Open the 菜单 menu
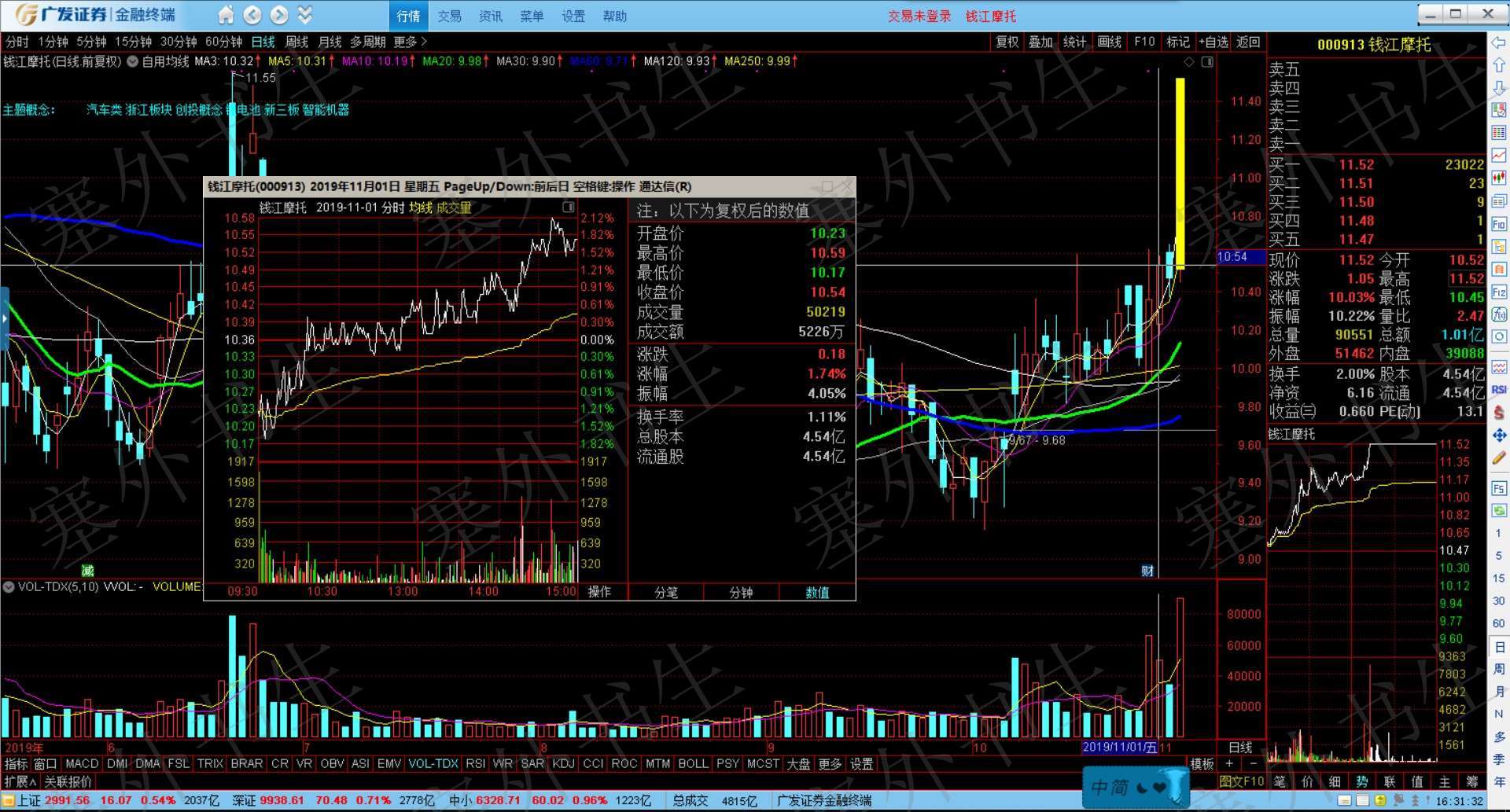Screen dimensions: 1510x812 click(x=532, y=16)
